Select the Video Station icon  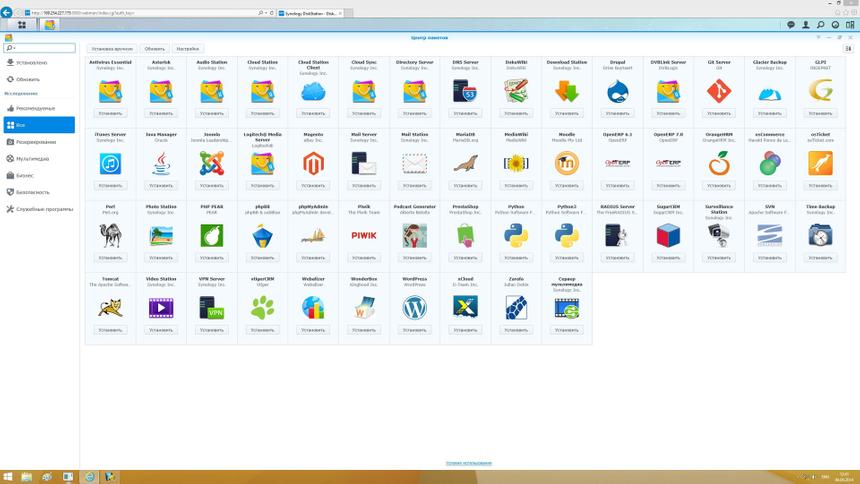click(161, 308)
